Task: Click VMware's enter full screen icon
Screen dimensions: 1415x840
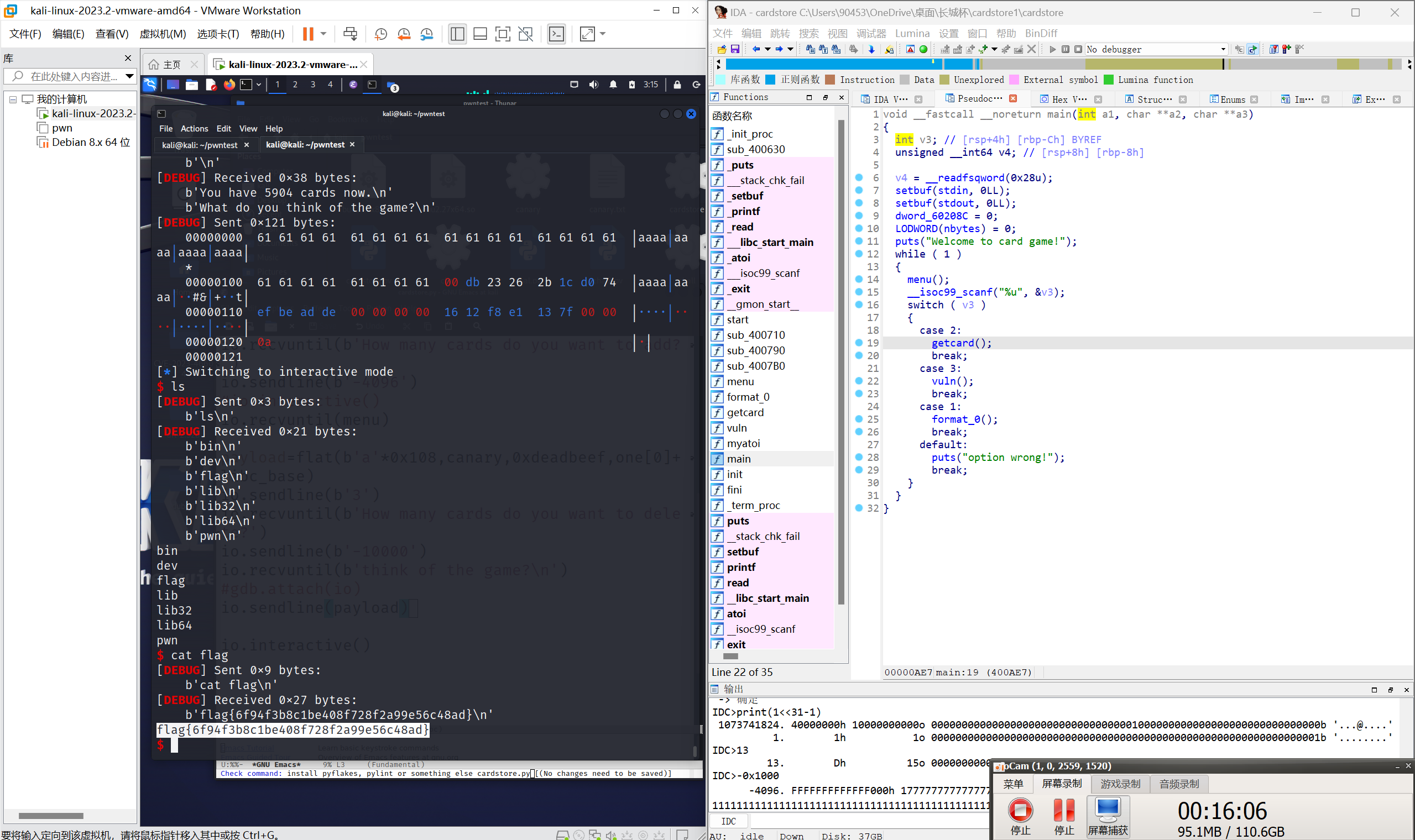Action: pyautogui.click(x=502, y=34)
